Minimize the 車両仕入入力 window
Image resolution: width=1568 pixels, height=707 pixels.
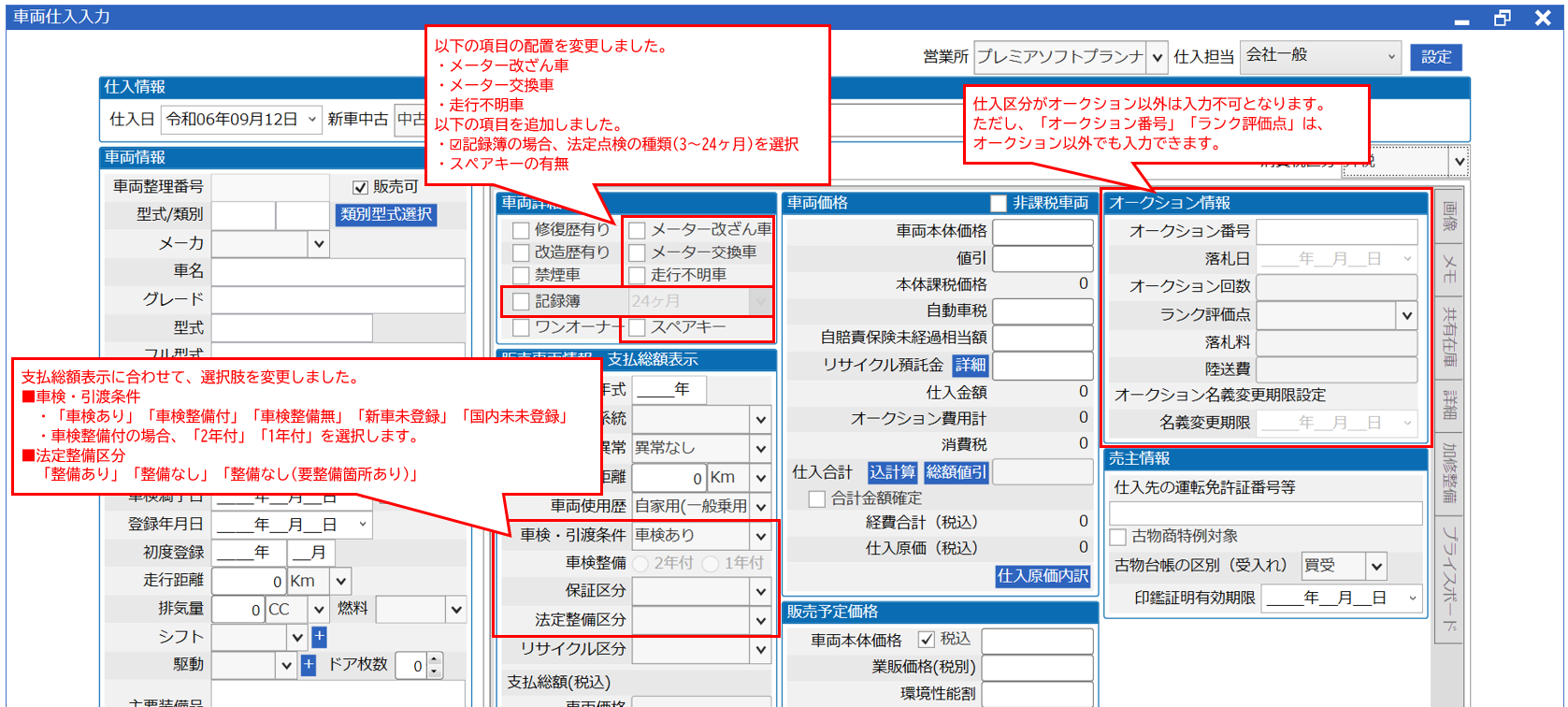click(1461, 20)
